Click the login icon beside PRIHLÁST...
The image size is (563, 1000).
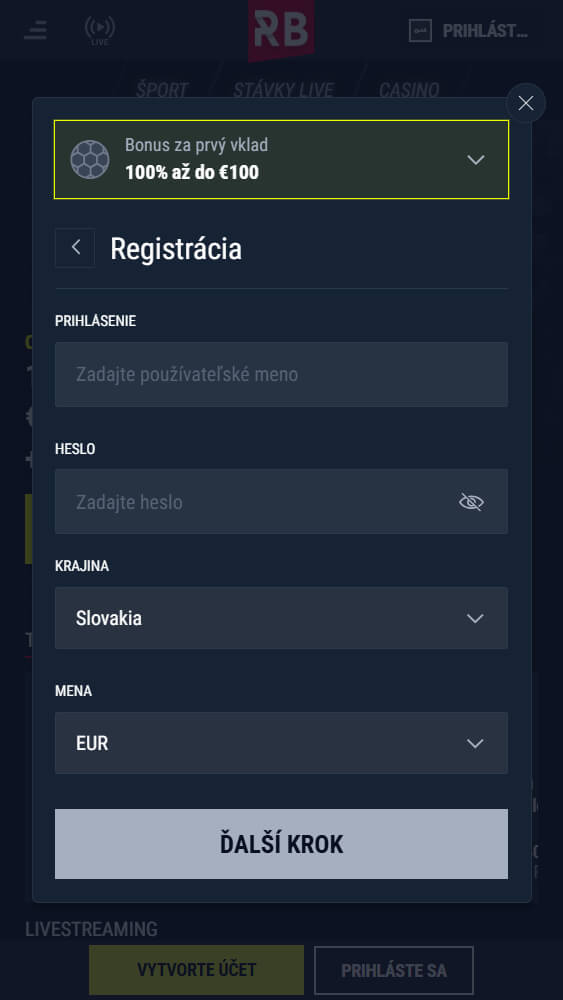(420, 31)
